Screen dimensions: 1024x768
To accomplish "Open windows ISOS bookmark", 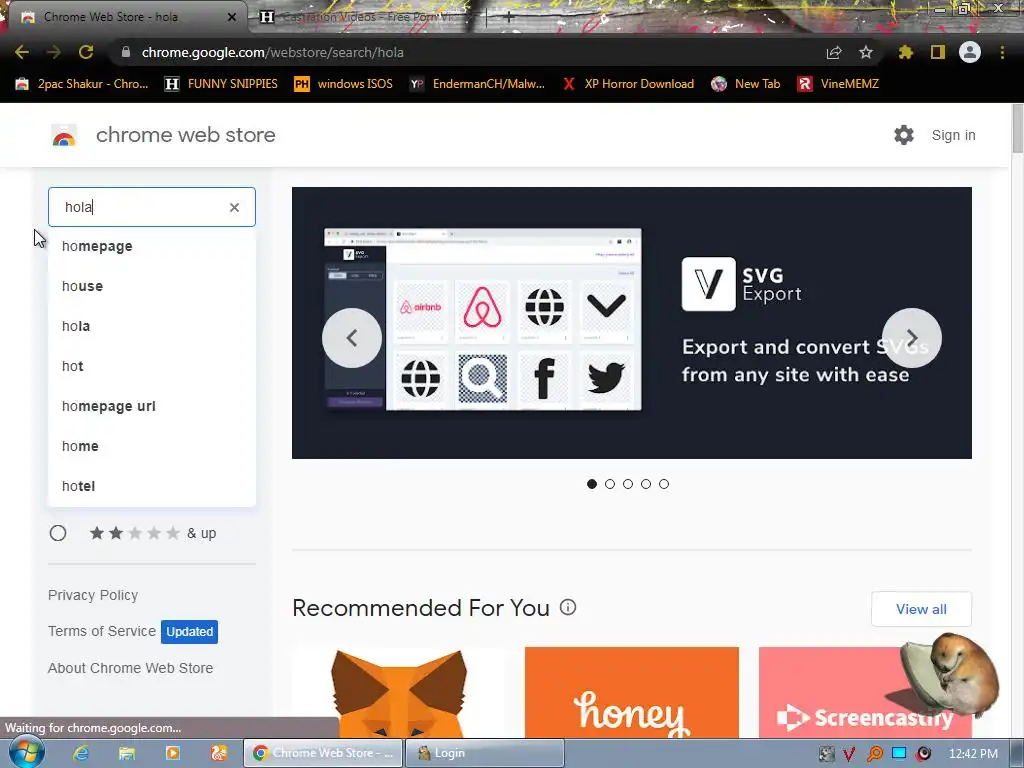I will [344, 84].
